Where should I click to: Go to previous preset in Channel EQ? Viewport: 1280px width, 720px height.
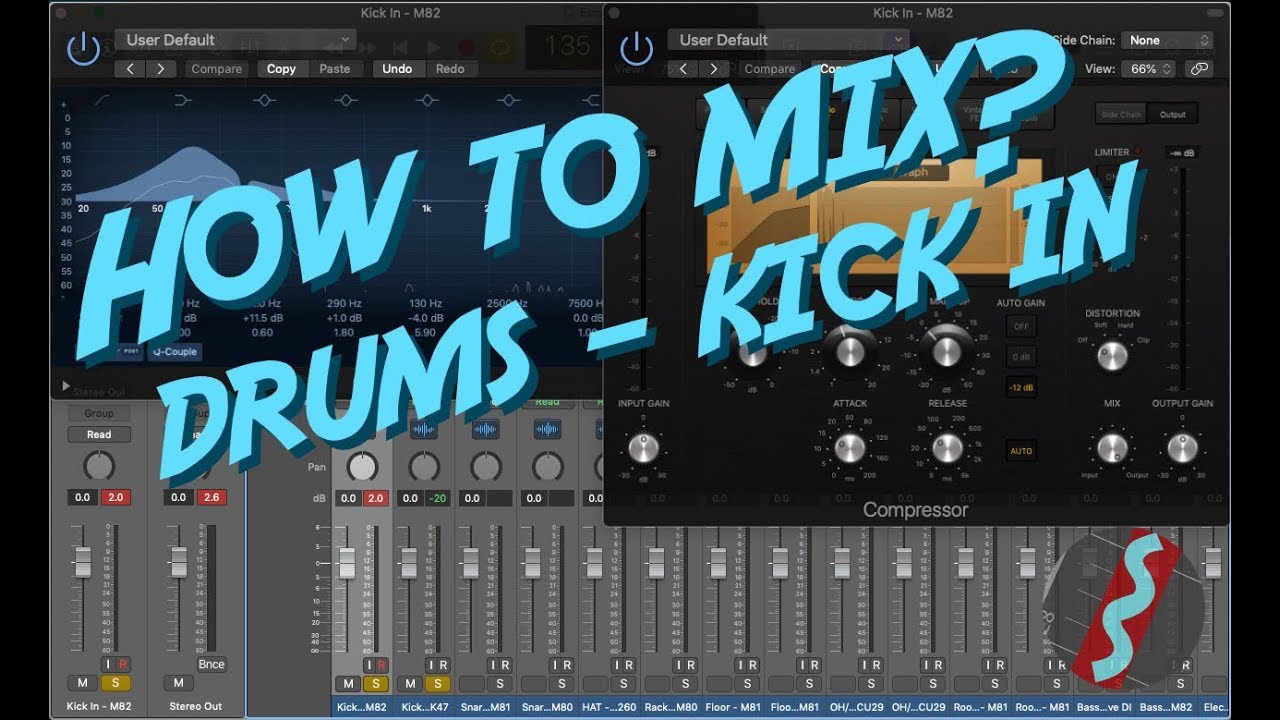pos(130,69)
